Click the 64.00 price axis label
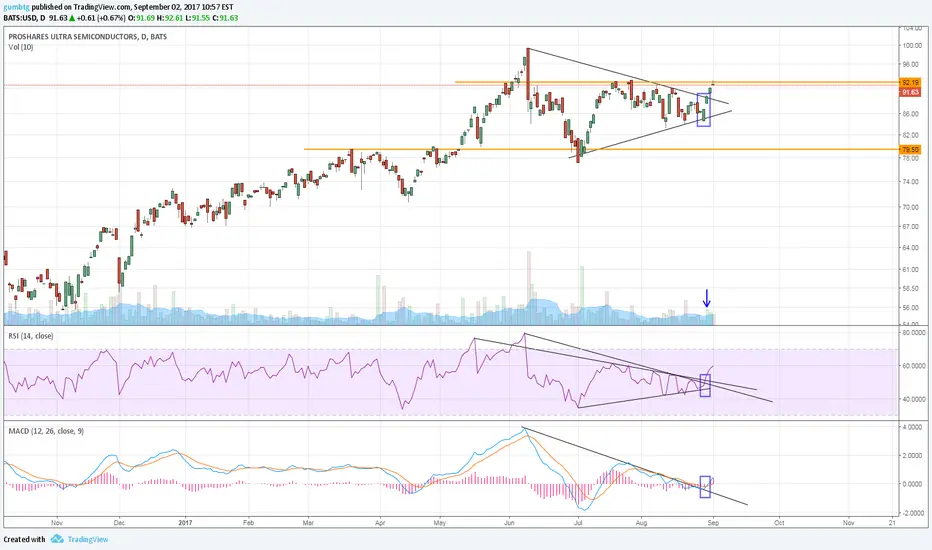The image size is (932, 550). 911,248
